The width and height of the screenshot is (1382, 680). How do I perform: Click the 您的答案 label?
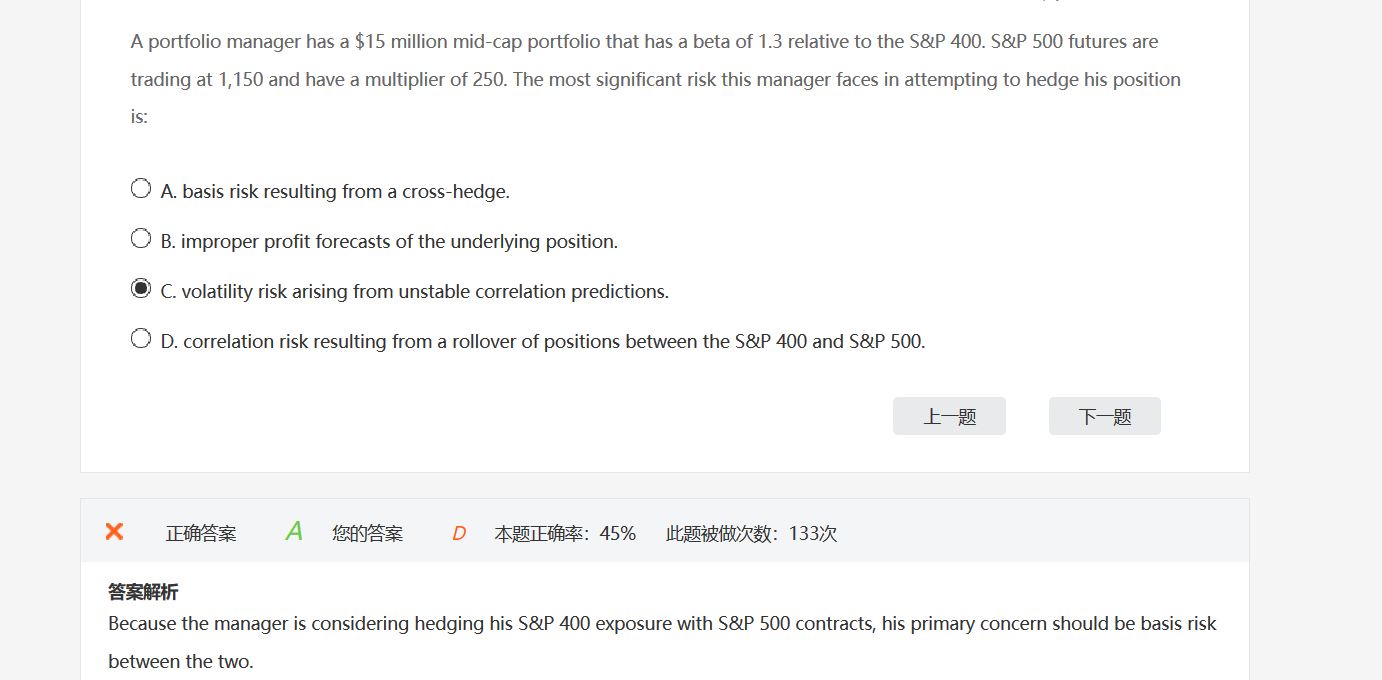point(367,534)
